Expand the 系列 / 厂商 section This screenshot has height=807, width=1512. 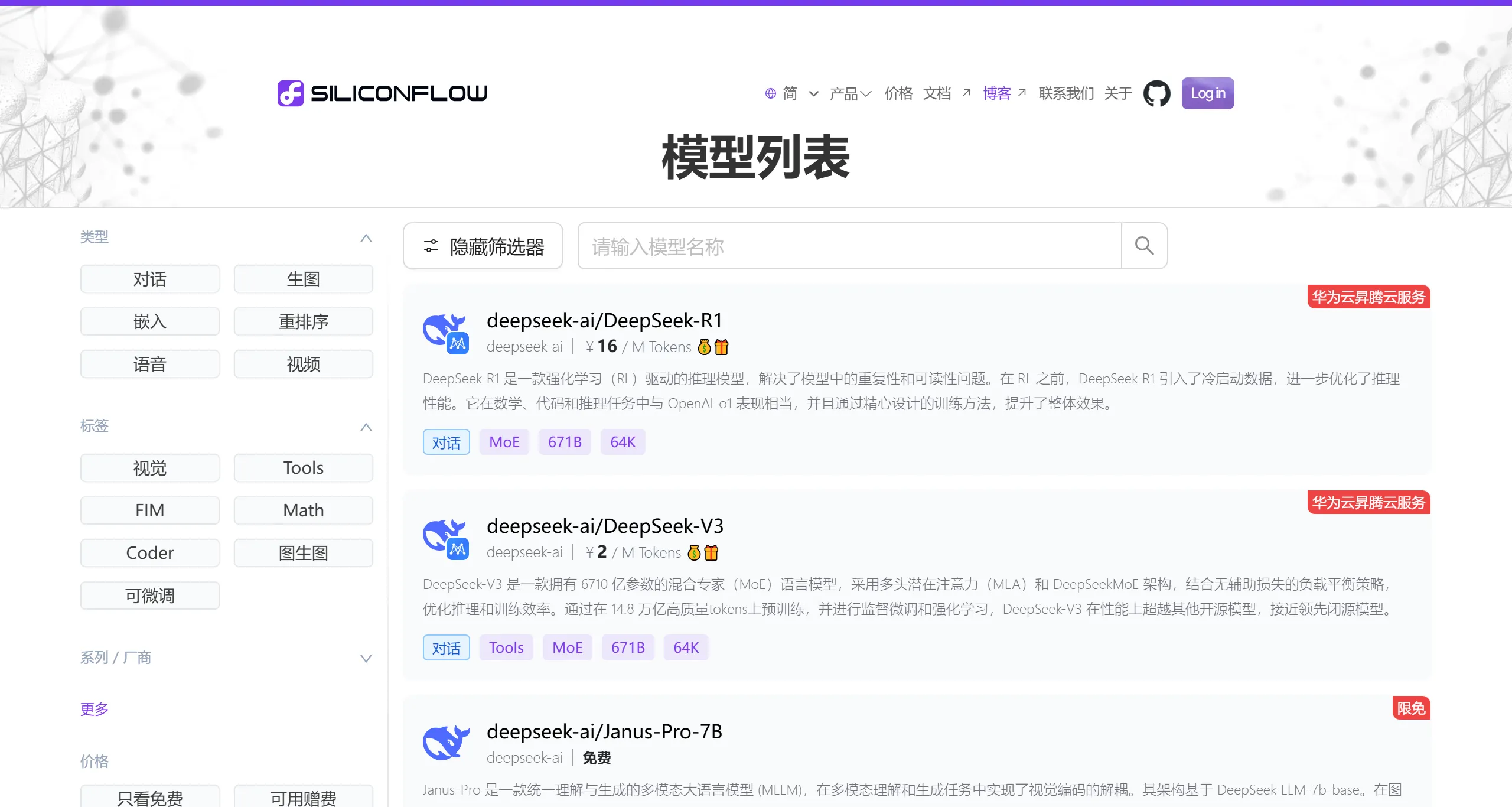click(366, 658)
